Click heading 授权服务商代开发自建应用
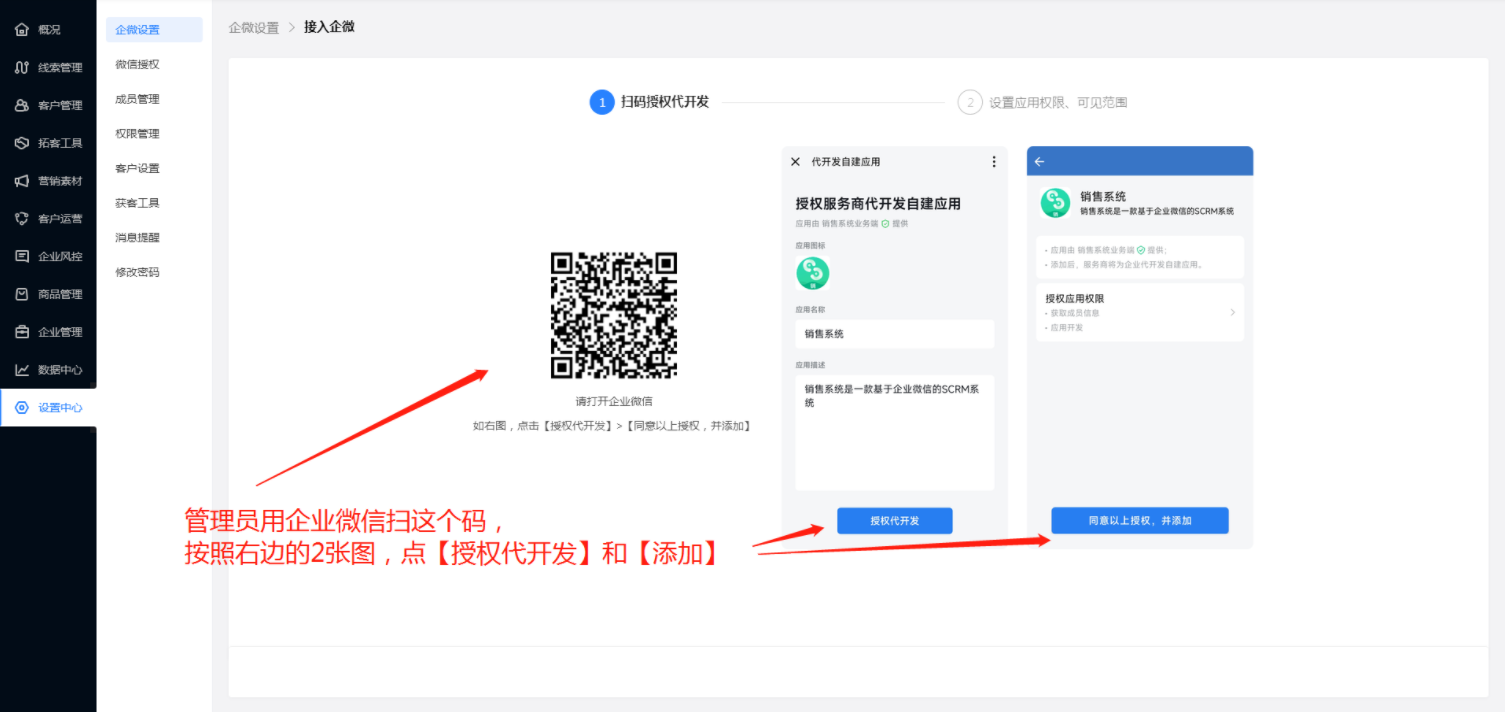The height and width of the screenshot is (712, 1505). 878,204
